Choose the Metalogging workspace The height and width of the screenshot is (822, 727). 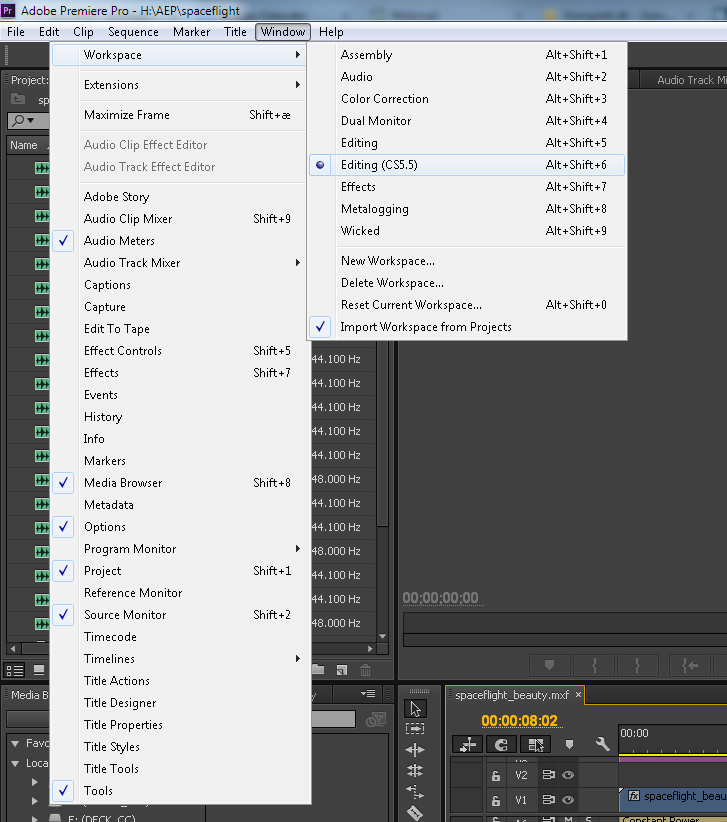[x=466, y=209]
